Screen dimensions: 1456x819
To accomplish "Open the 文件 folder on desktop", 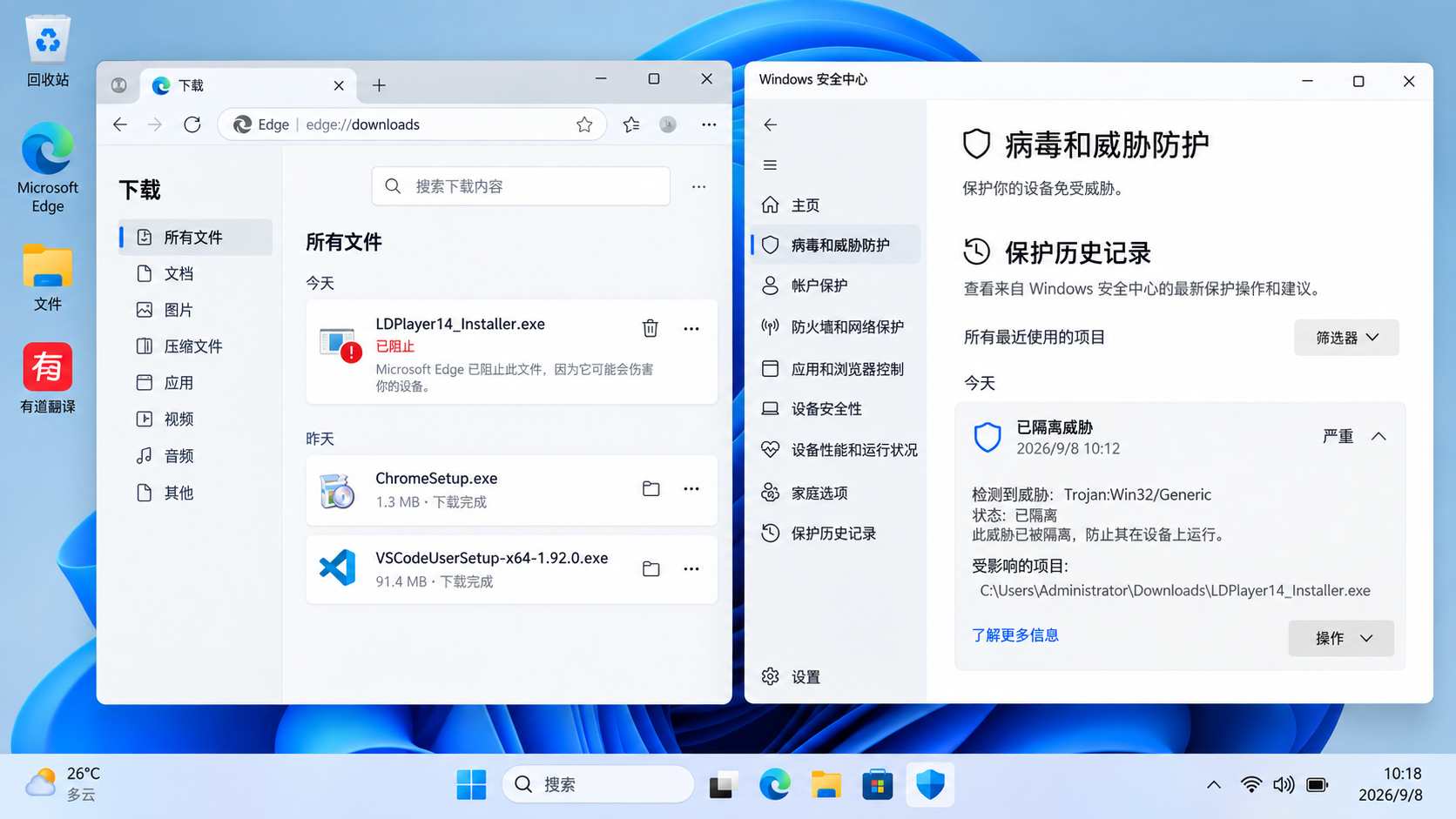I will [x=48, y=278].
